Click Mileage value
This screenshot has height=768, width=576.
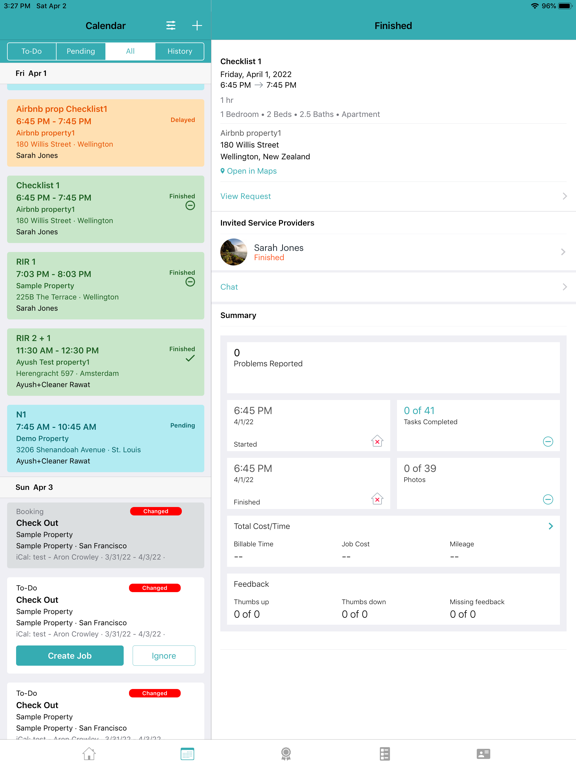(x=454, y=557)
